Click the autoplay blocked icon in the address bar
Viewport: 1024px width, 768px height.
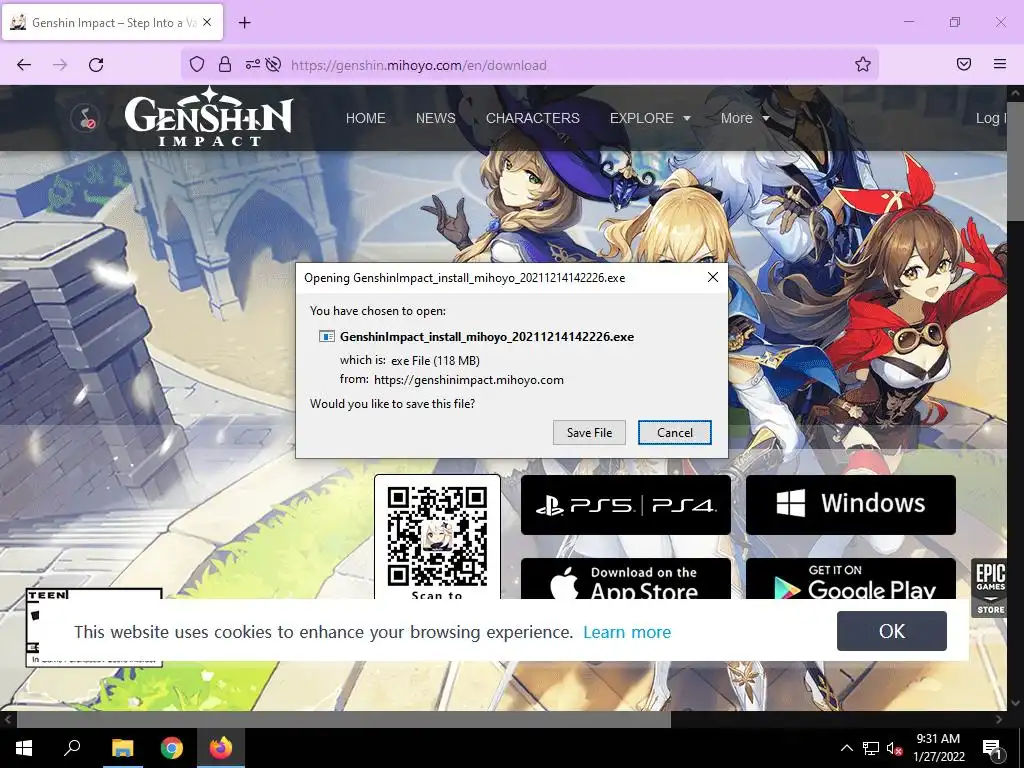coord(274,64)
